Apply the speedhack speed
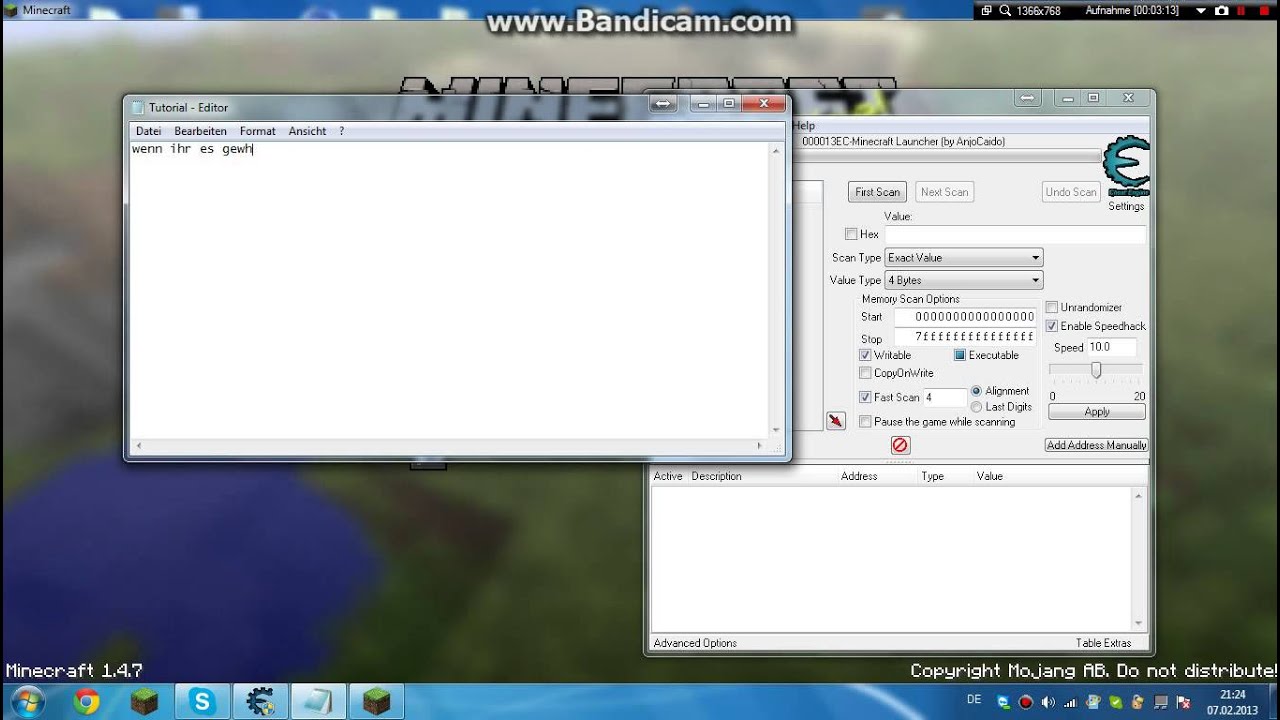Screen dimensions: 1280x720 pyautogui.click(x=1097, y=412)
